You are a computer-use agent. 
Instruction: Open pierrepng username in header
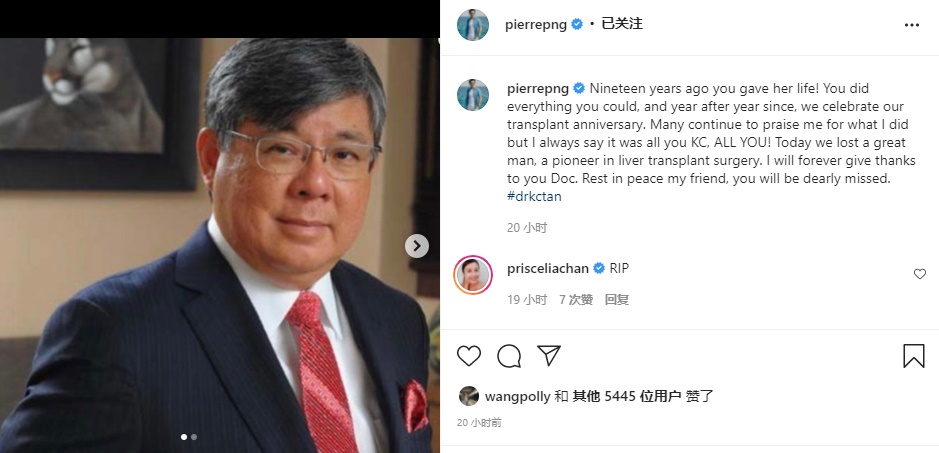(x=536, y=25)
